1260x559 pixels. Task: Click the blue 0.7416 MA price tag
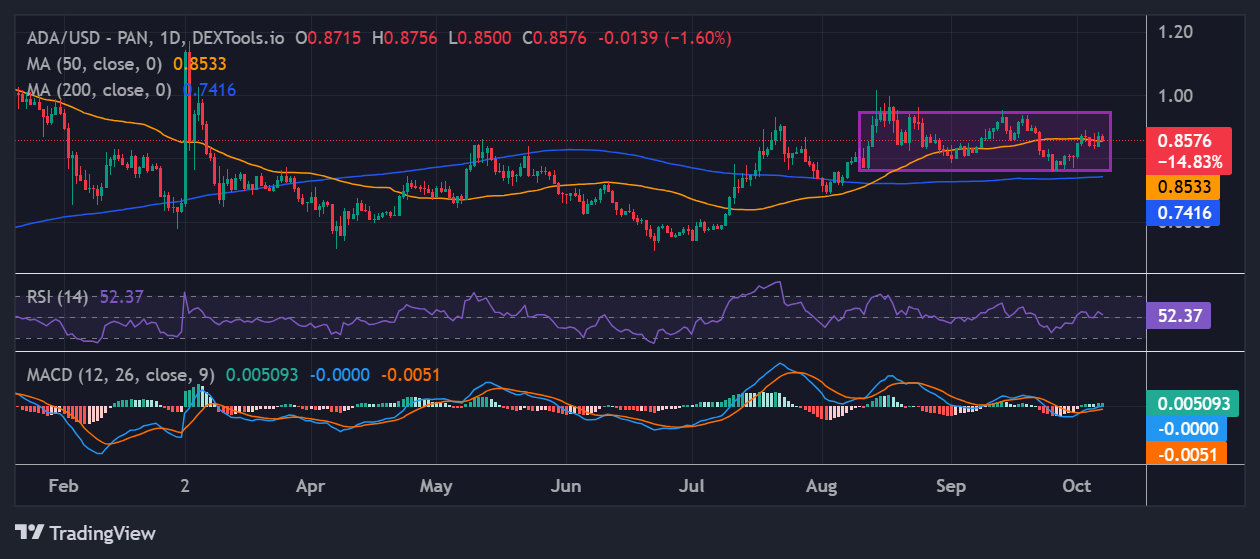1184,211
